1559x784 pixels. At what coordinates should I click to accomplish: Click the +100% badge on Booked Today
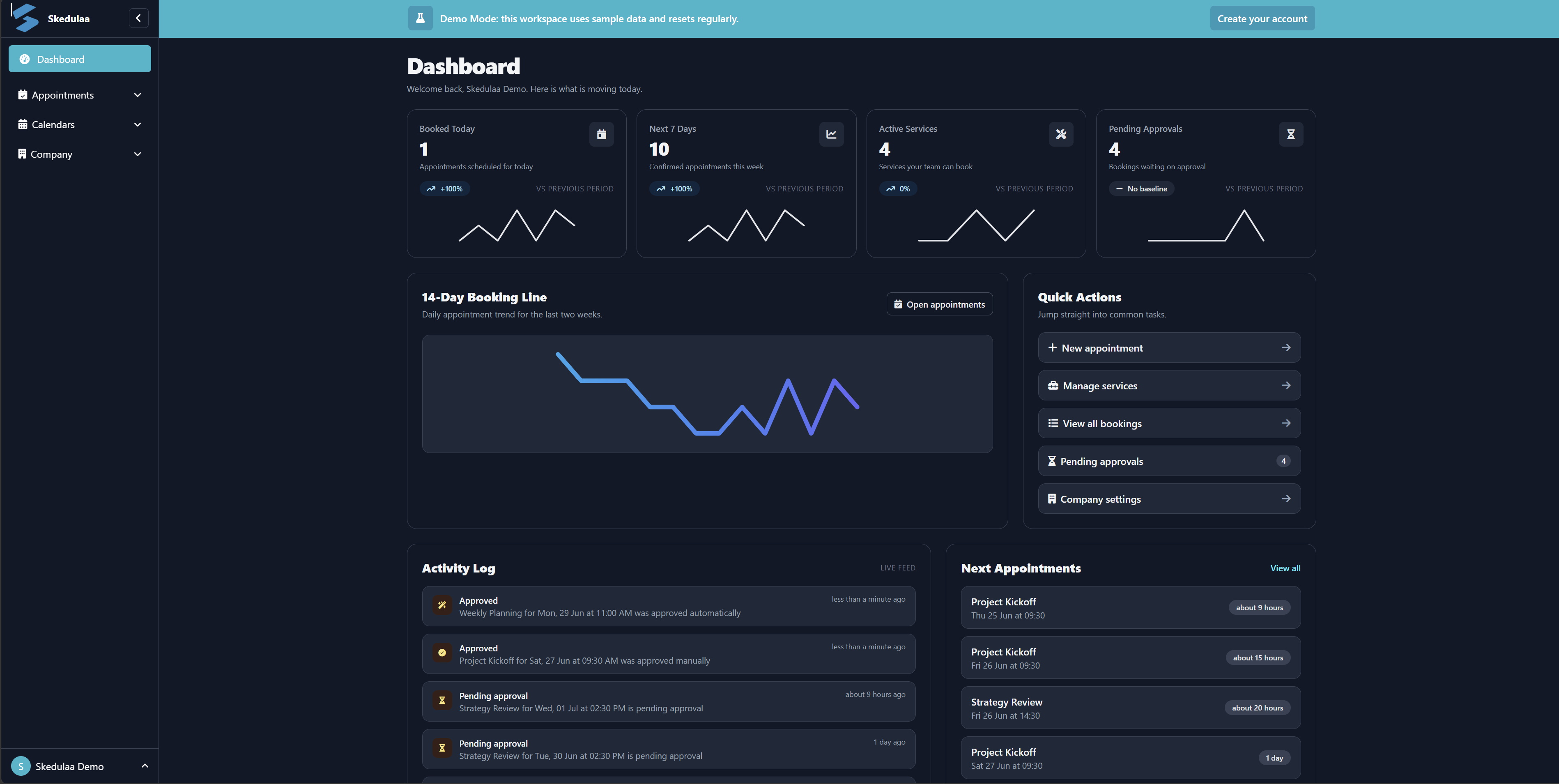click(x=445, y=189)
